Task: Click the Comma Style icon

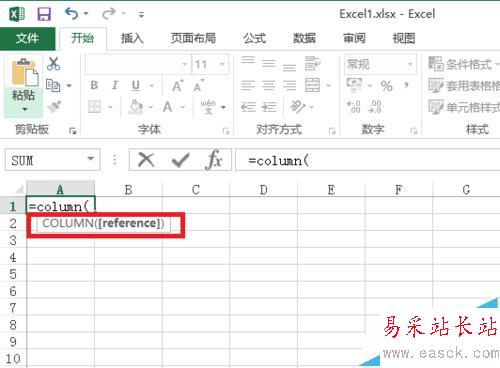Action: tap(406, 85)
